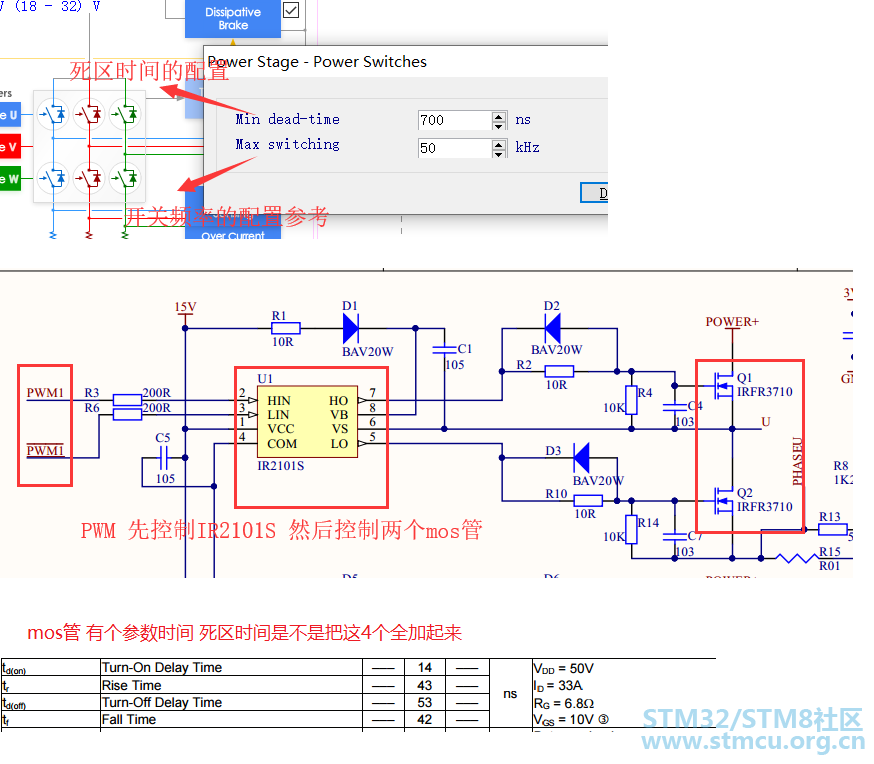
Task: Click the blue phase U label
Action: pyautogui.click(x=10, y=115)
